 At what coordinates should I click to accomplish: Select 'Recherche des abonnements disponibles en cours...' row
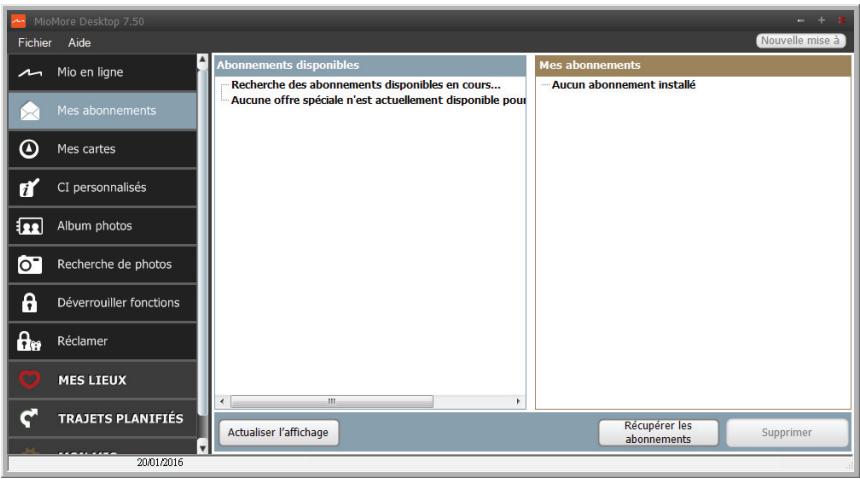pos(365,85)
